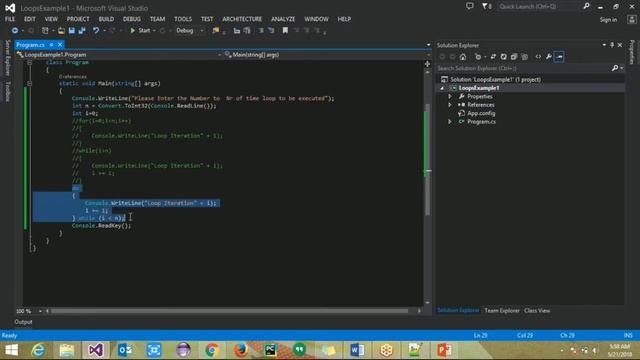
Task: Click the Find in Files icon
Action: (216, 31)
